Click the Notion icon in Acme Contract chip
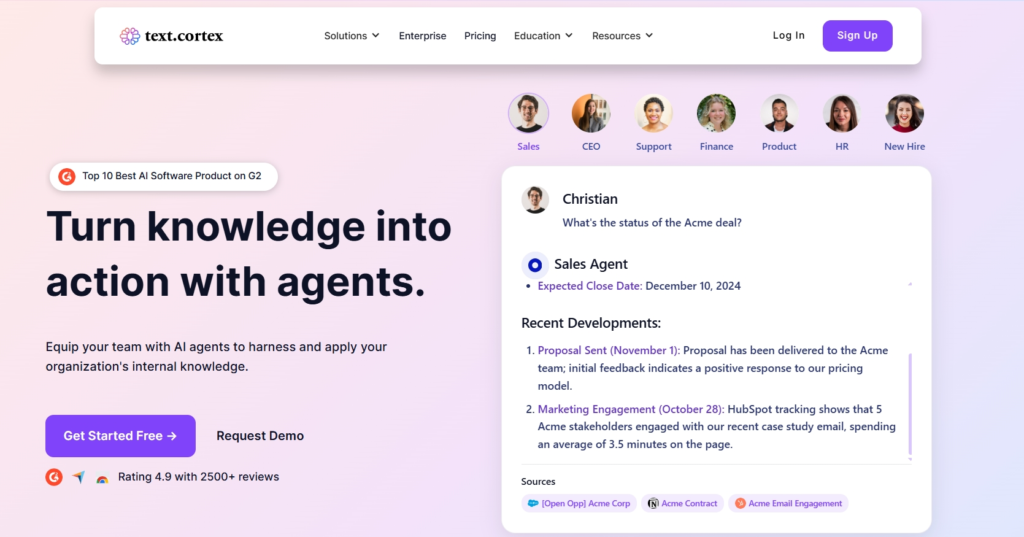 click(652, 503)
